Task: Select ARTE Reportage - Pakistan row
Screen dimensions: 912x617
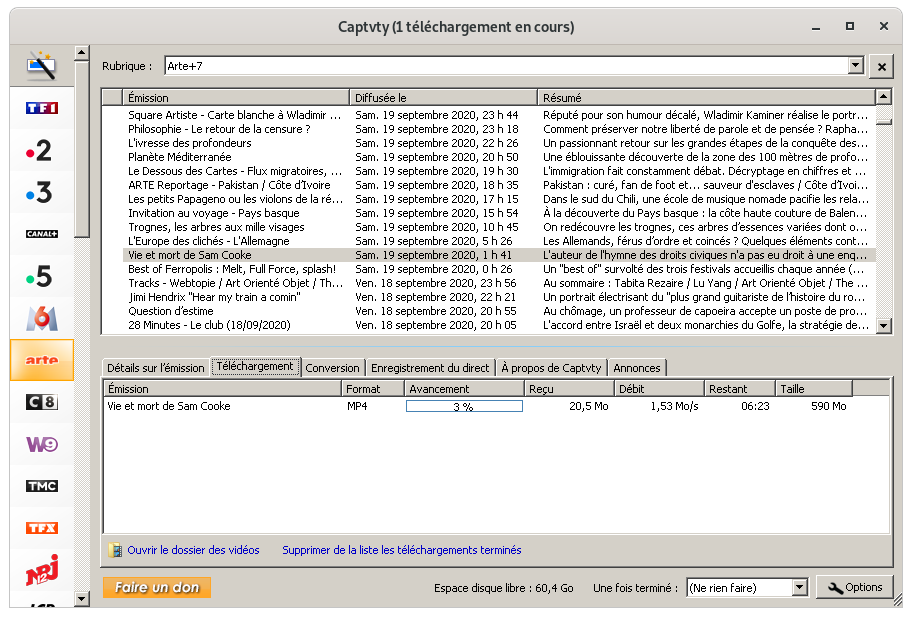Action: tap(499, 185)
